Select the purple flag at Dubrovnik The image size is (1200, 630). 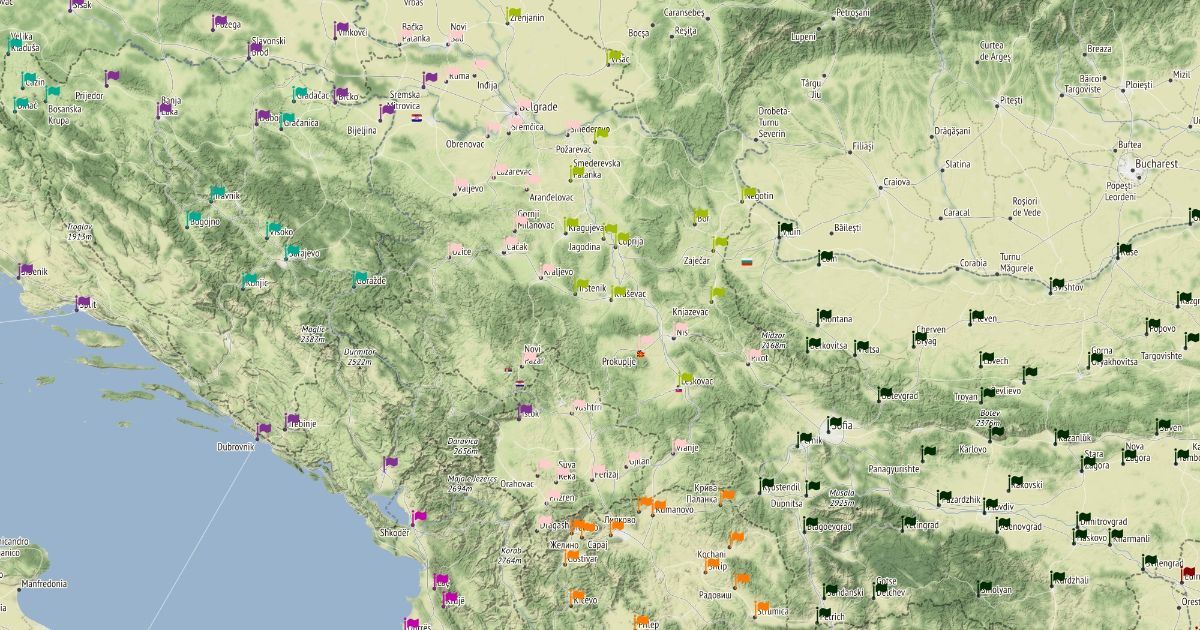point(264,431)
